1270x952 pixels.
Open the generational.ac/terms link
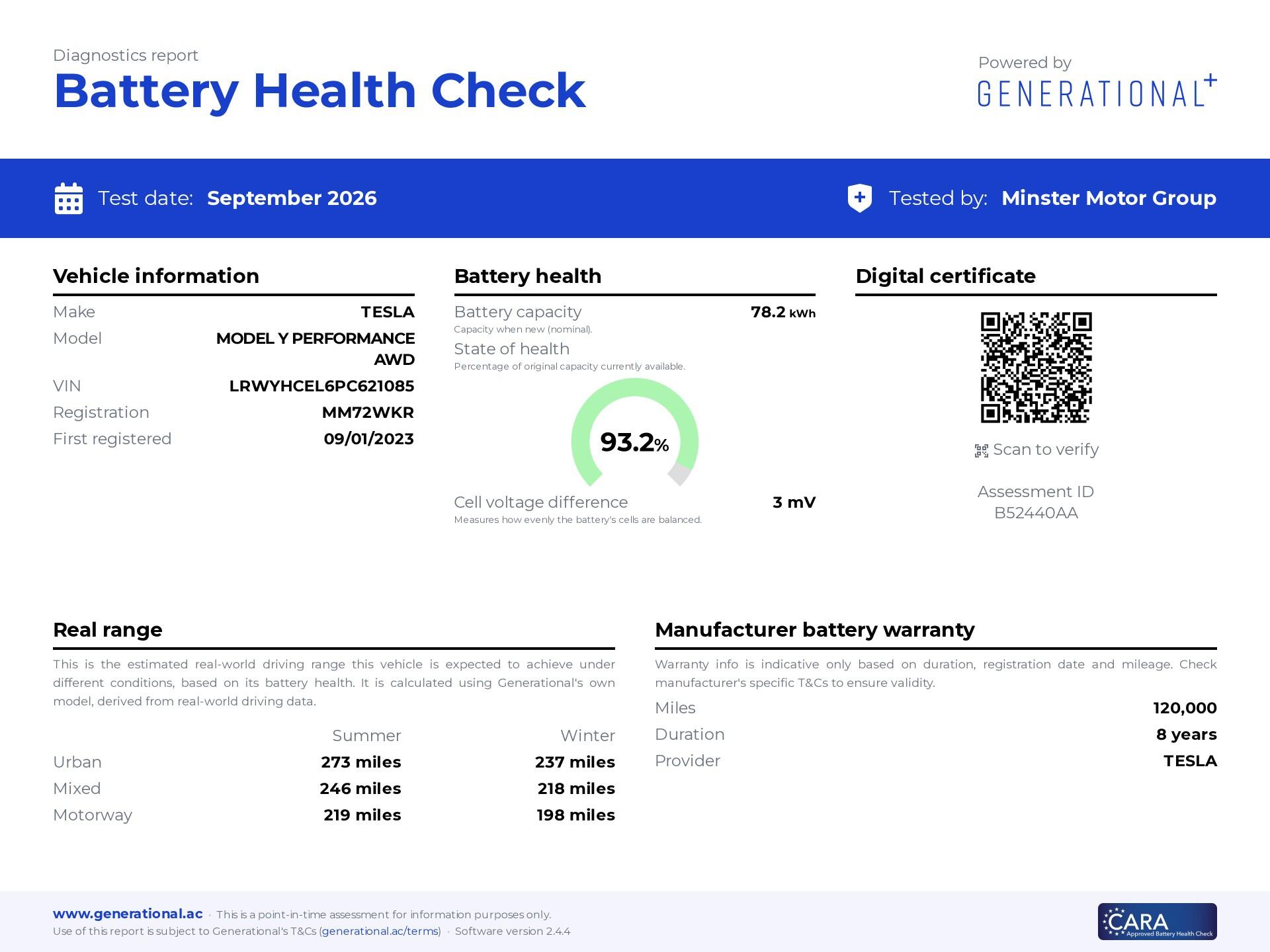(x=380, y=931)
